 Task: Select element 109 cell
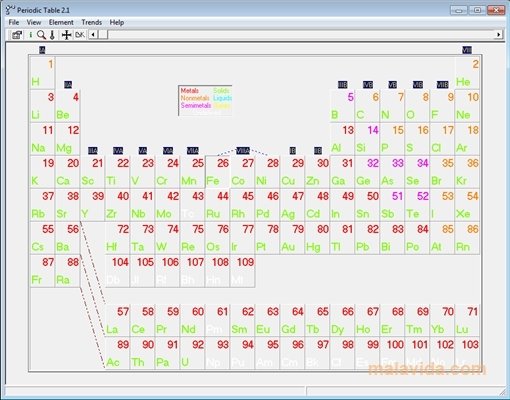(242, 271)
